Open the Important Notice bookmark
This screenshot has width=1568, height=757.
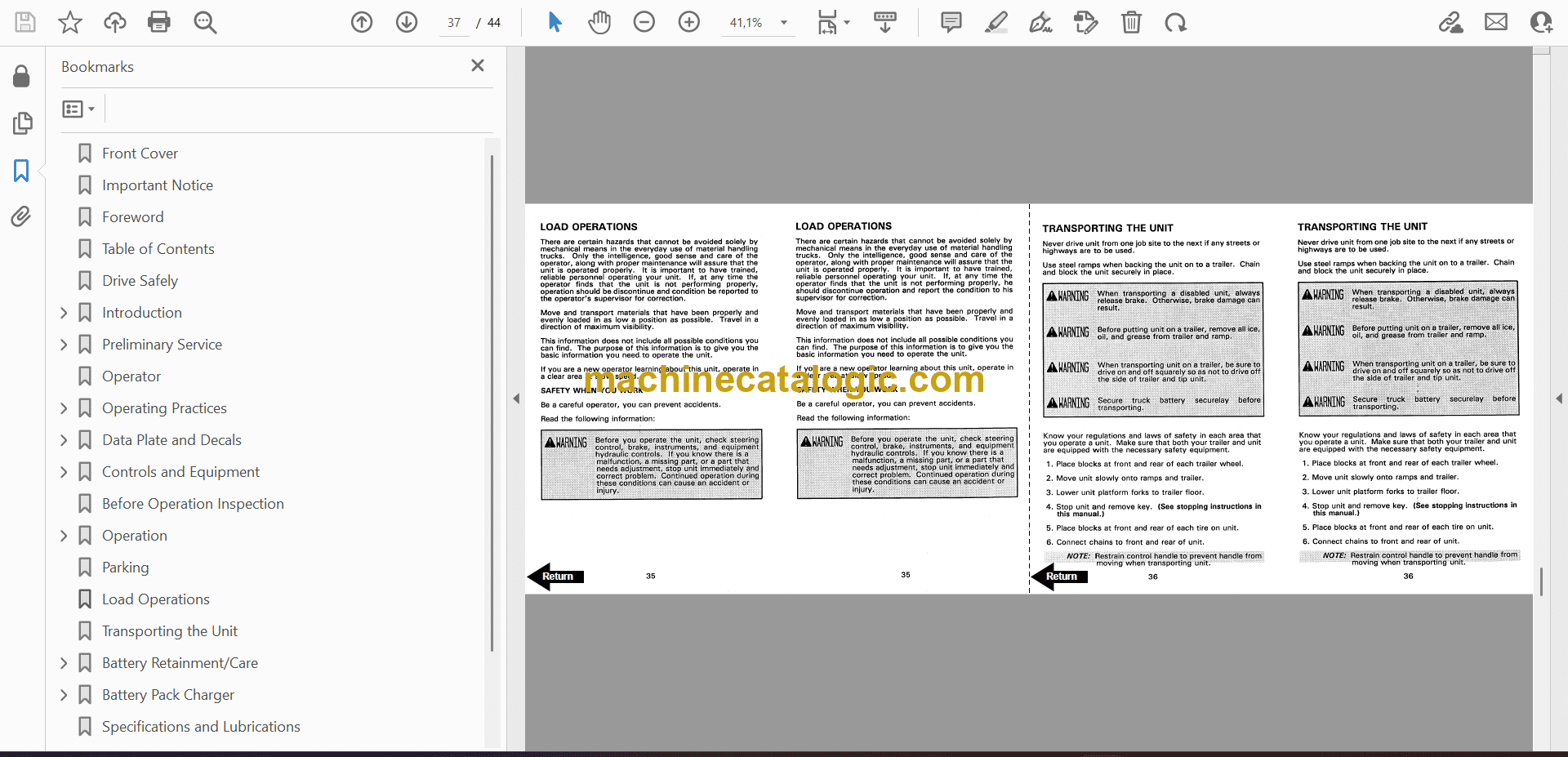[x=158, y=185]
